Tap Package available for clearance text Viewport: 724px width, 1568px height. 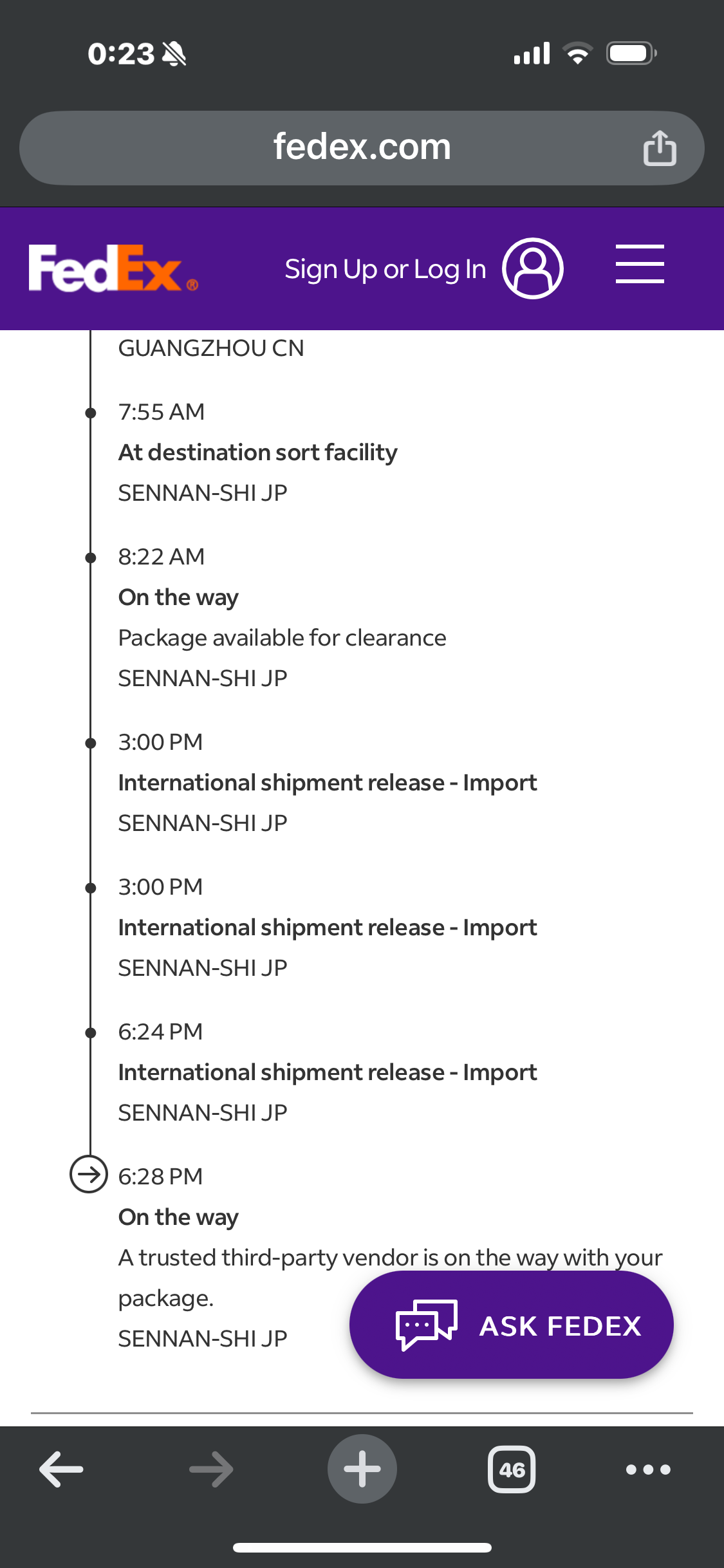282,638
